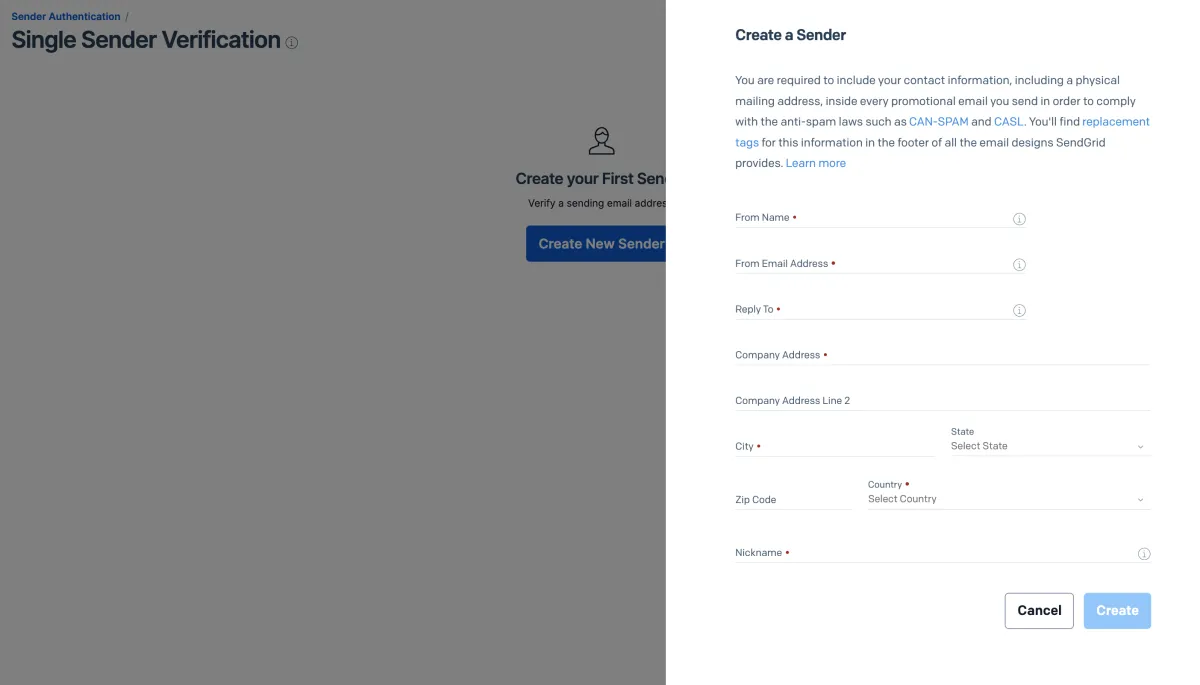Open the Select Country dropdown
The image size is (1200, 685).
1000,499
